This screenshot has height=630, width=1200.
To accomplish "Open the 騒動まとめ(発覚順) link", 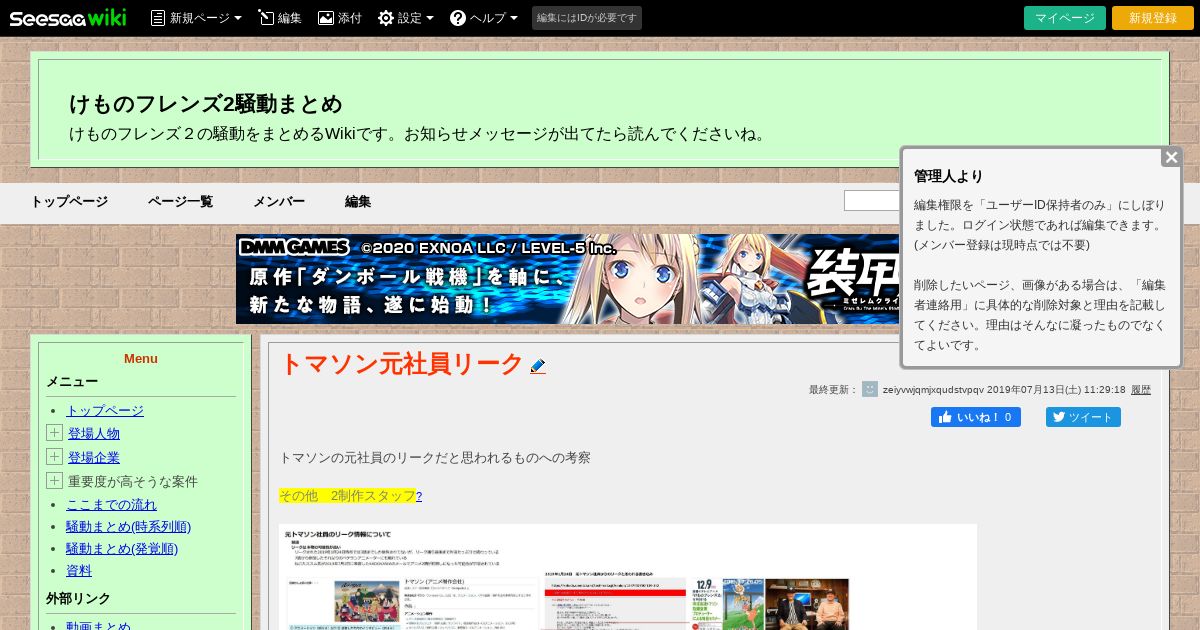I will pyautogui.click(x=121, y=548).
